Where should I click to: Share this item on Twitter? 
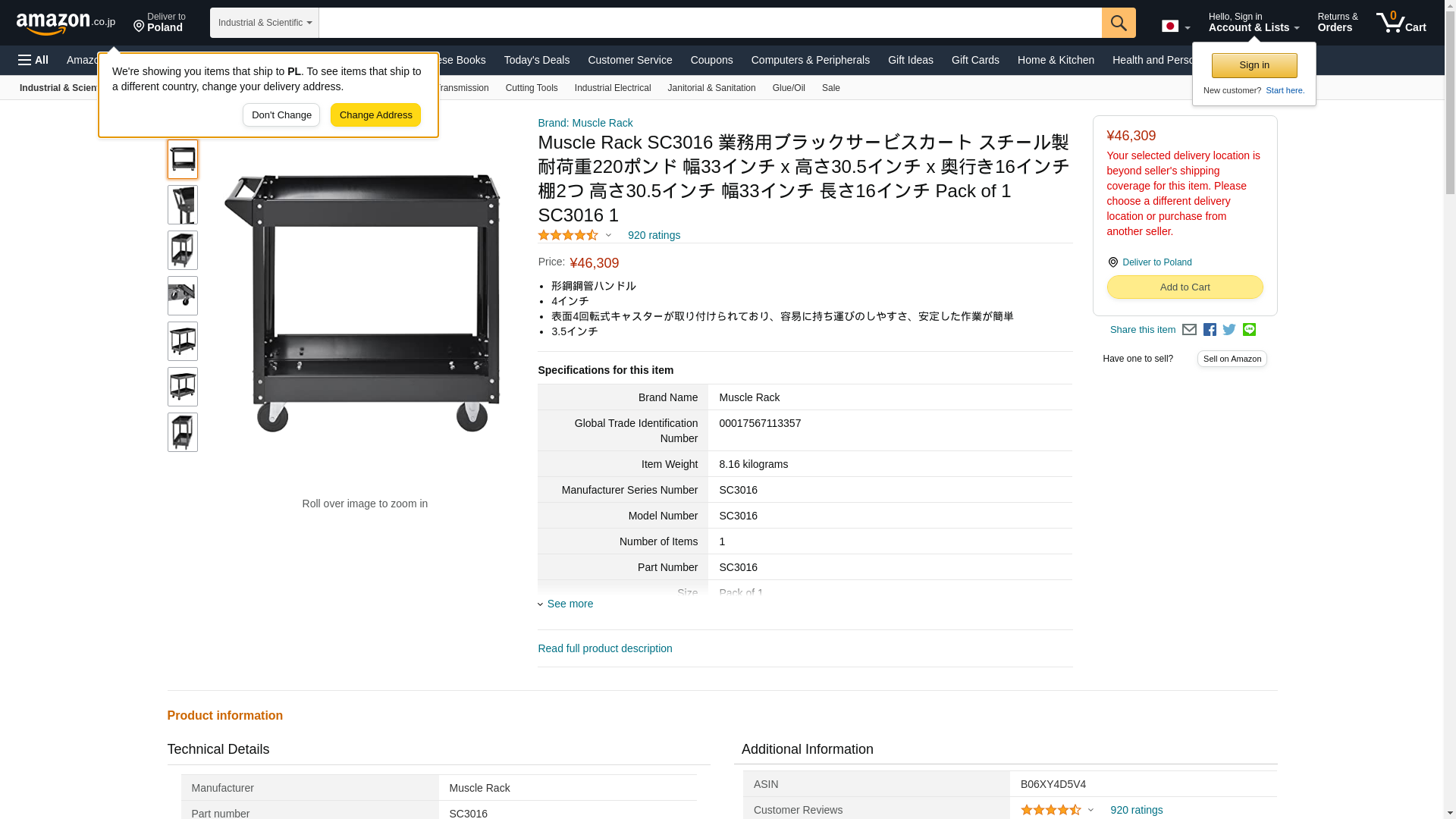(x=1229, y=330)
